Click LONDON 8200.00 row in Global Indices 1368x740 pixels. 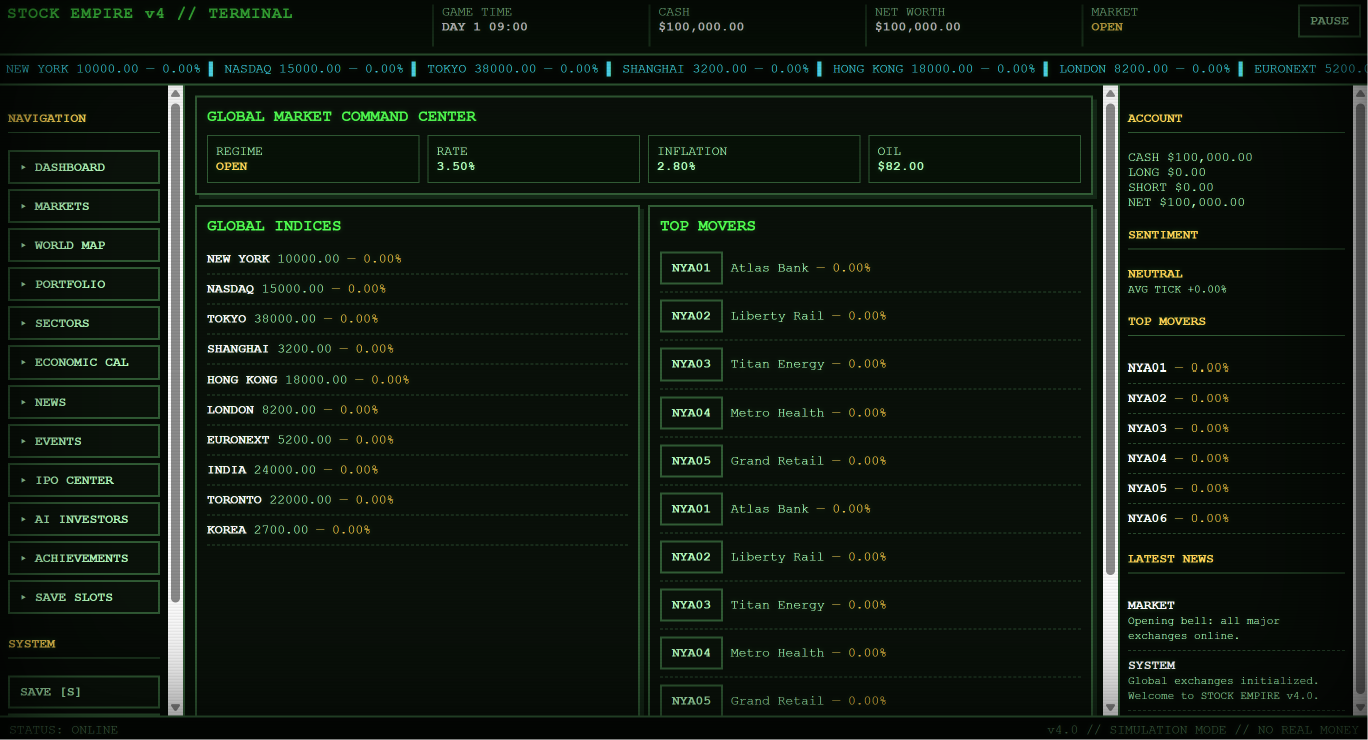(x=417, y=410)
